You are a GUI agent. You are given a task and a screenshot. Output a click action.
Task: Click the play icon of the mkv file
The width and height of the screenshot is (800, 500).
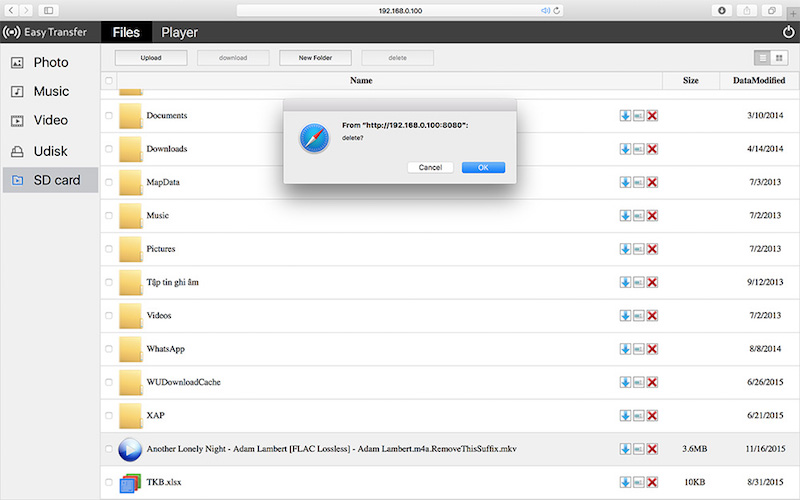coord(130,449)
